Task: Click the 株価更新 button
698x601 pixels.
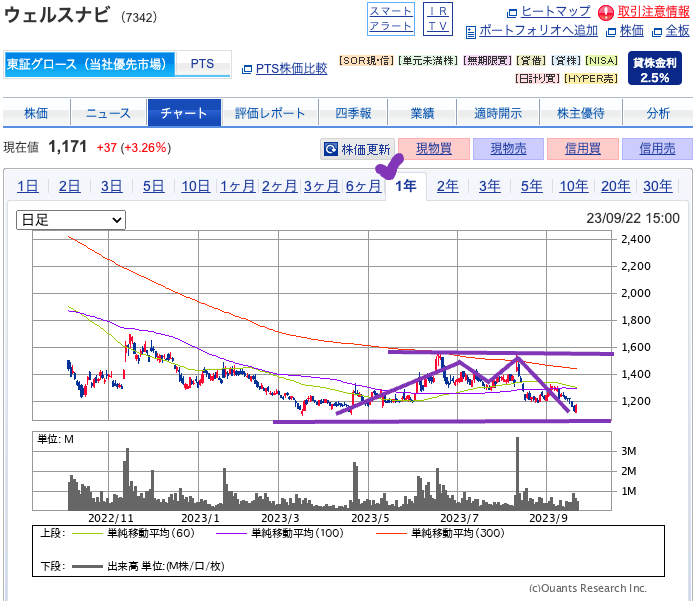Action: (x=357, y=149)
